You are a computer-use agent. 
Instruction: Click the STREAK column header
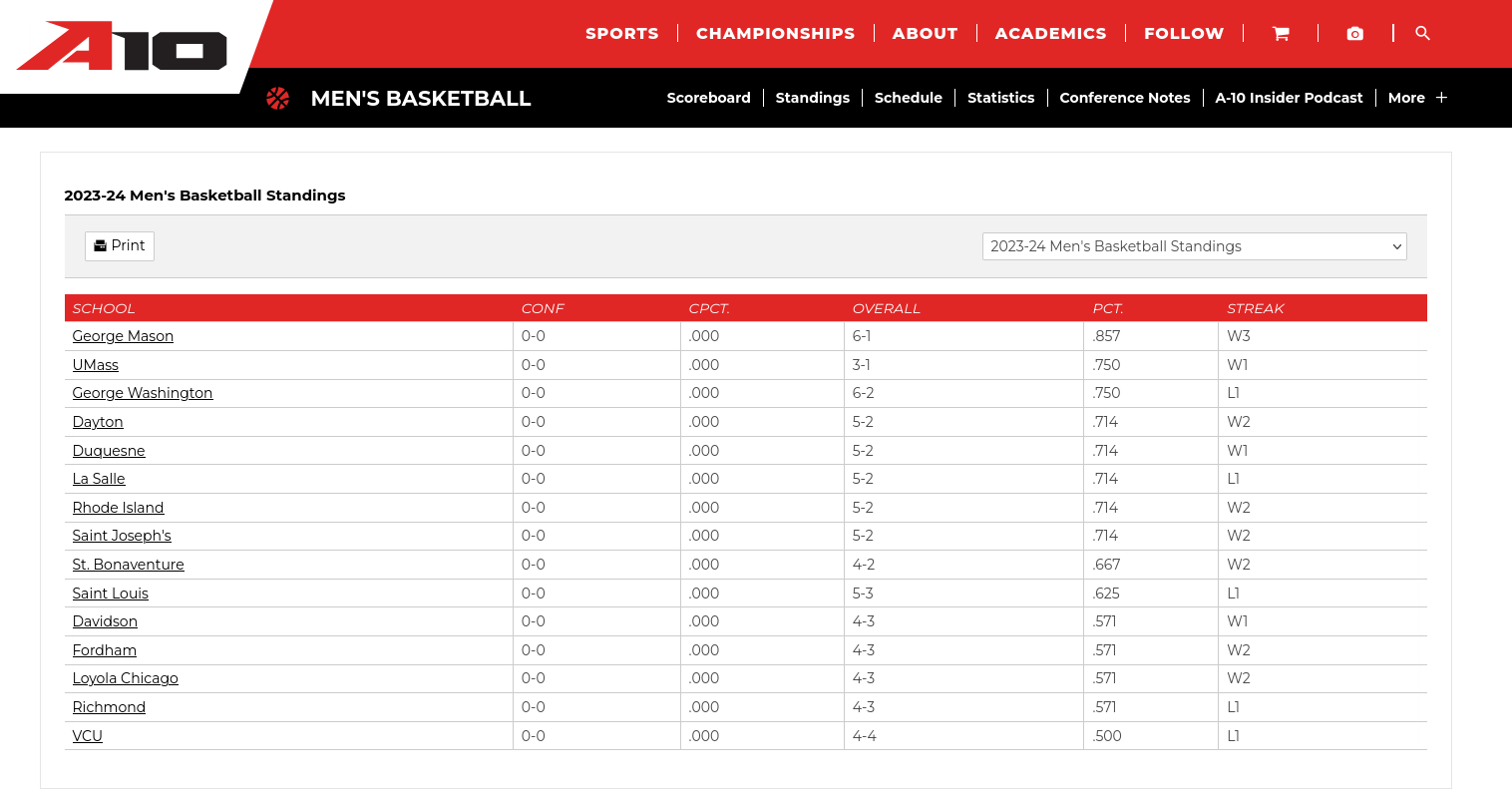1256,308
